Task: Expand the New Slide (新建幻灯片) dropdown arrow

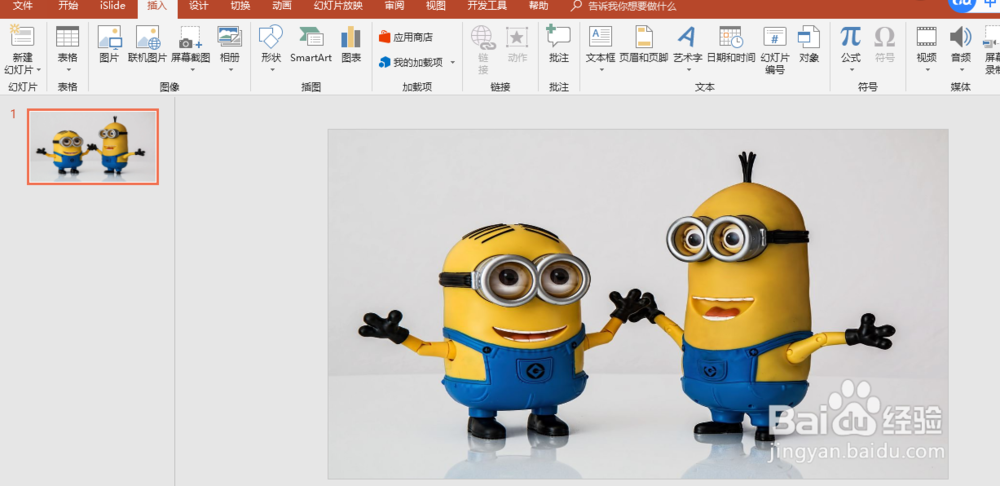Action: coord(38,70)
